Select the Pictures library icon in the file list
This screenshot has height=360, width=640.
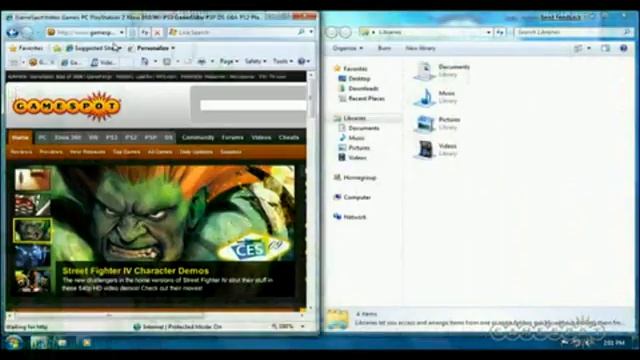[x=425, y=124]
